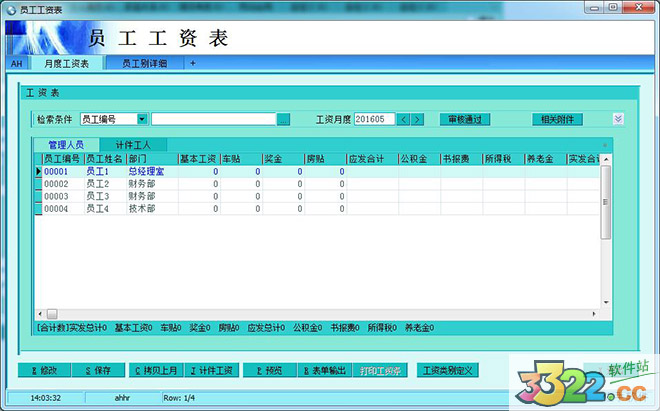Click the S 保存 button
This screenshot has height=411, width=660.
click(x=98, y=370)
